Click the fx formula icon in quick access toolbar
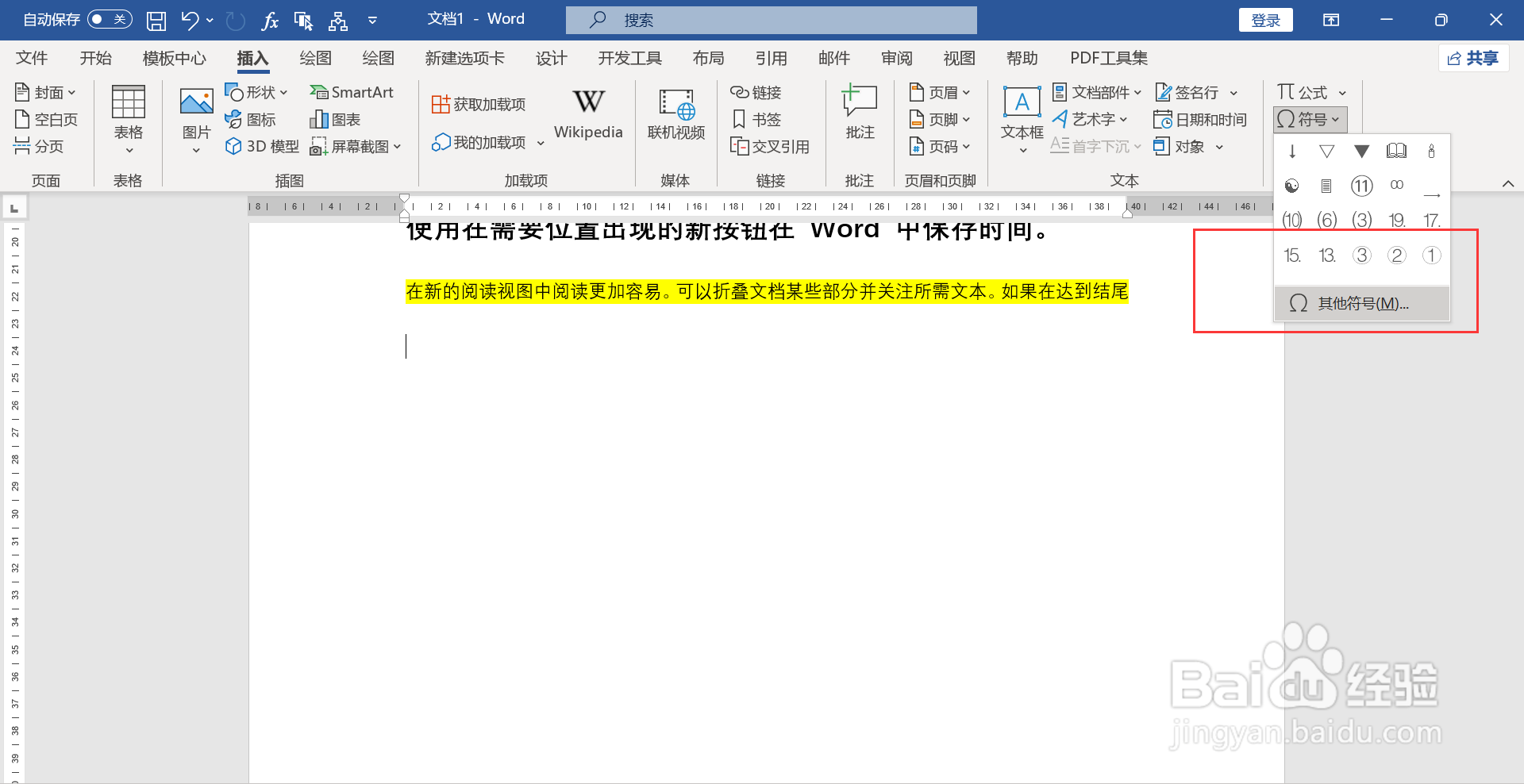Viewport: 1524px width, 784px height. tap(270, 21)
